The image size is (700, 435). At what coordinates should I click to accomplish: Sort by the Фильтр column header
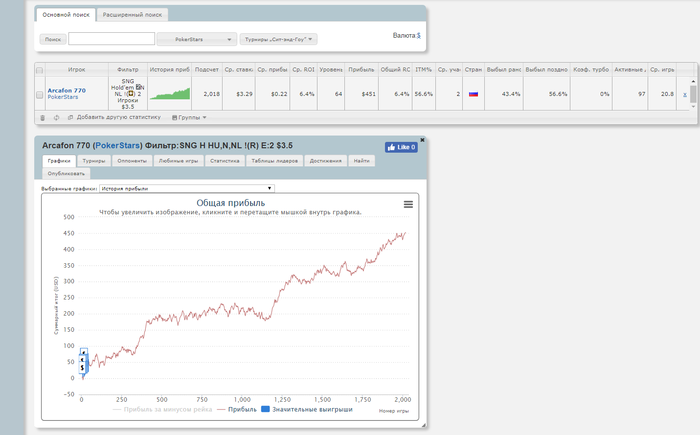128,70
